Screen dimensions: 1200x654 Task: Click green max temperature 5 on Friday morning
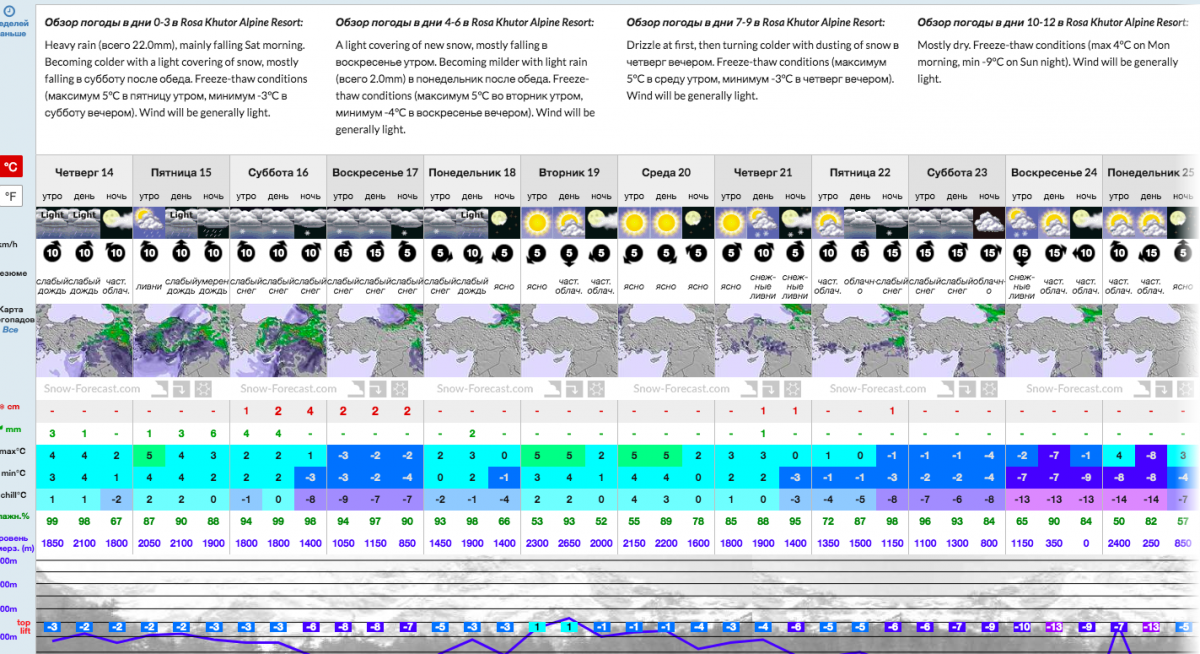coord(149,456)
